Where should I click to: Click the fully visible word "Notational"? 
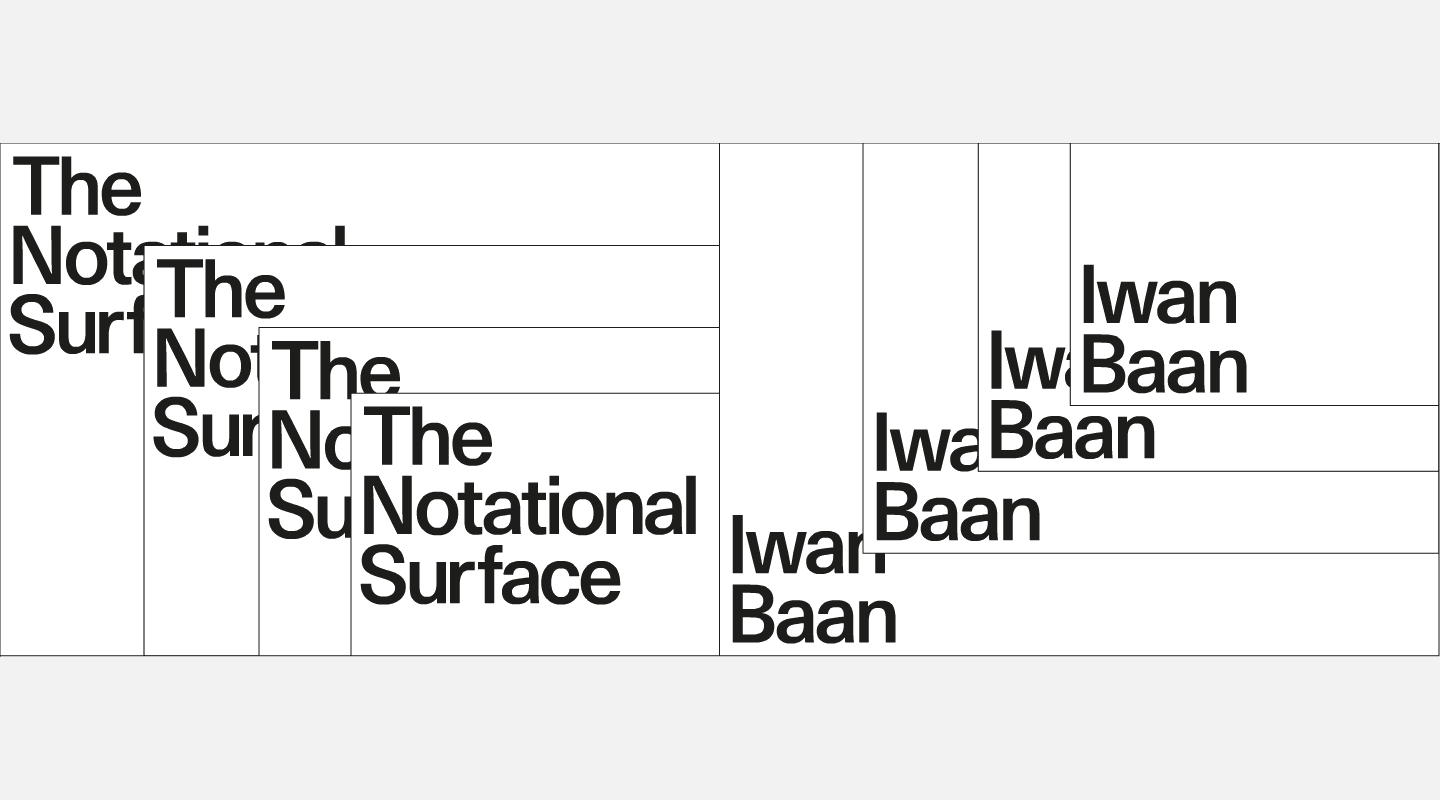coord(529,507)
